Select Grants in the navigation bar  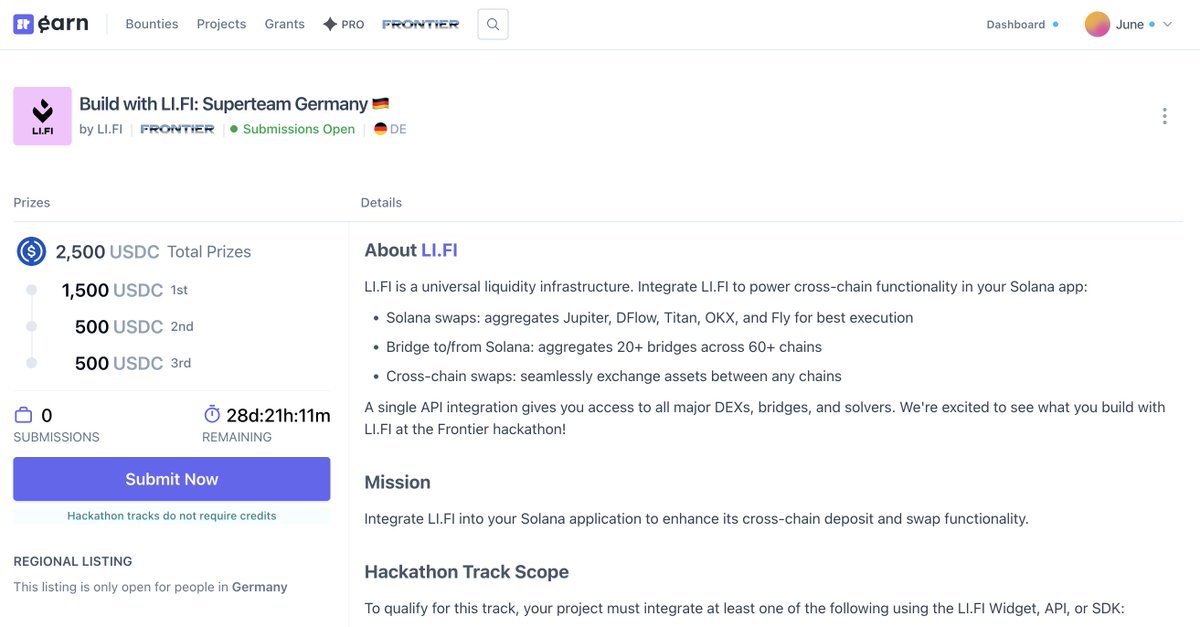[x=284, y=23]
